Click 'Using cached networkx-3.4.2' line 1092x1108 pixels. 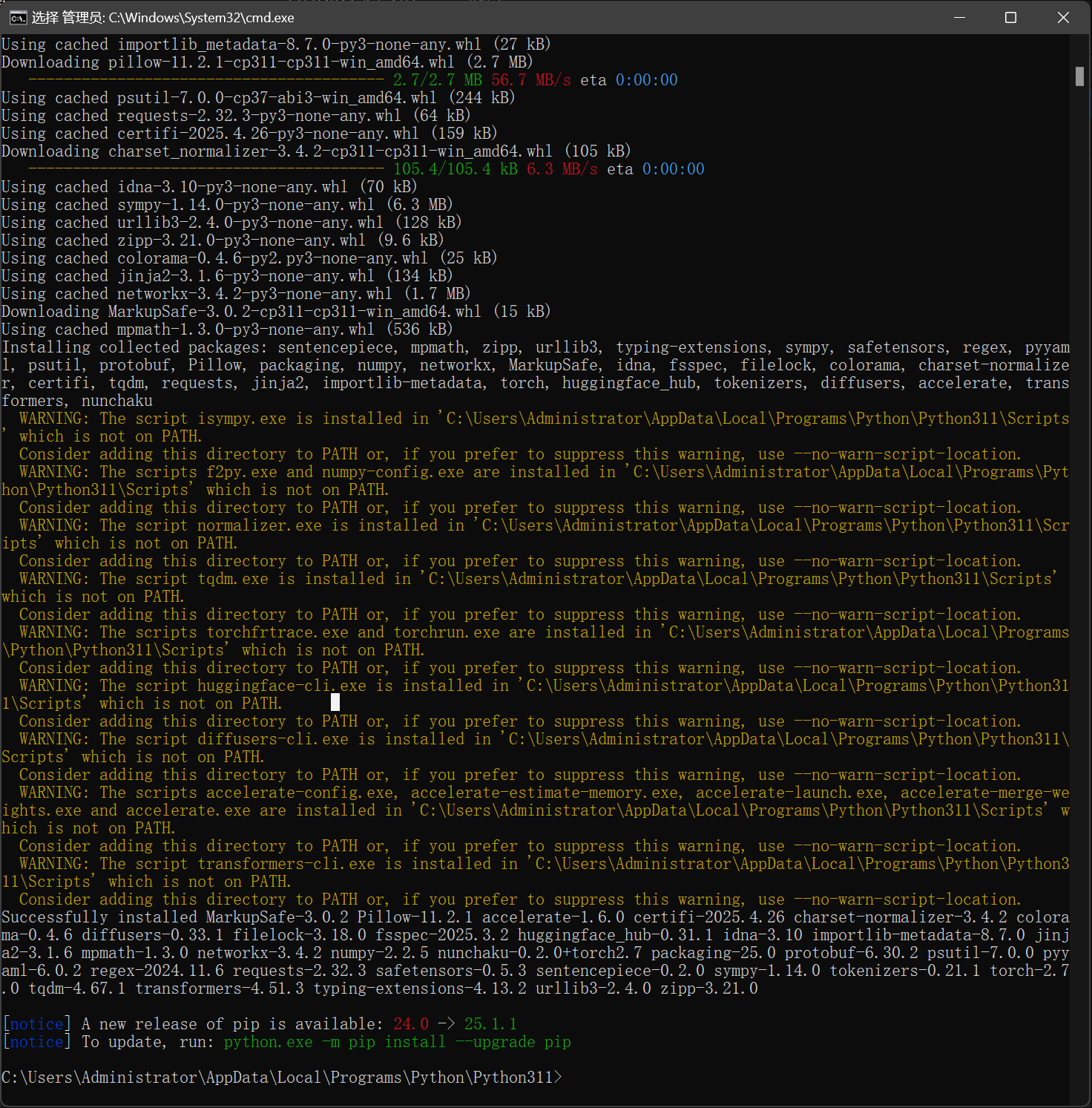tap(236, 294)
